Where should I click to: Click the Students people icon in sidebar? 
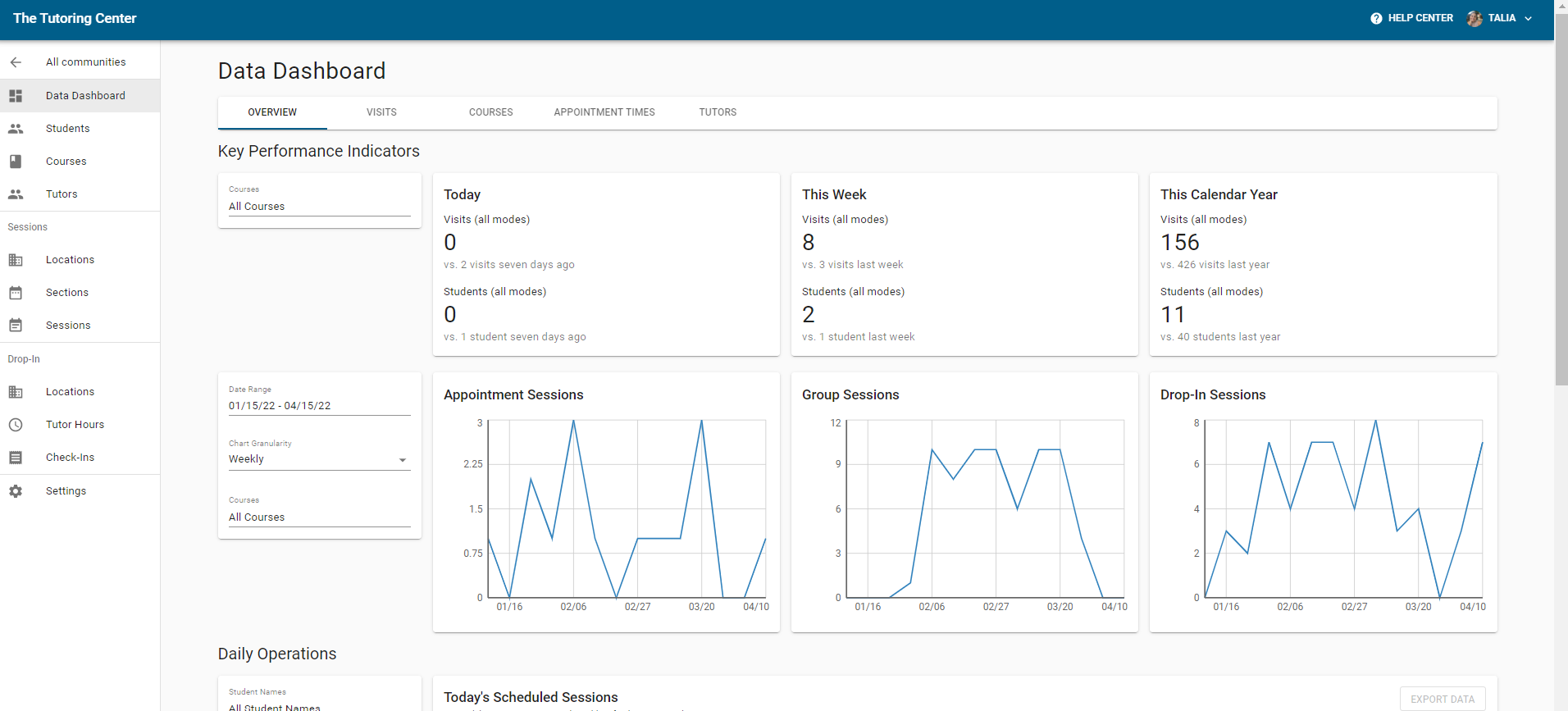click(16, 129)
